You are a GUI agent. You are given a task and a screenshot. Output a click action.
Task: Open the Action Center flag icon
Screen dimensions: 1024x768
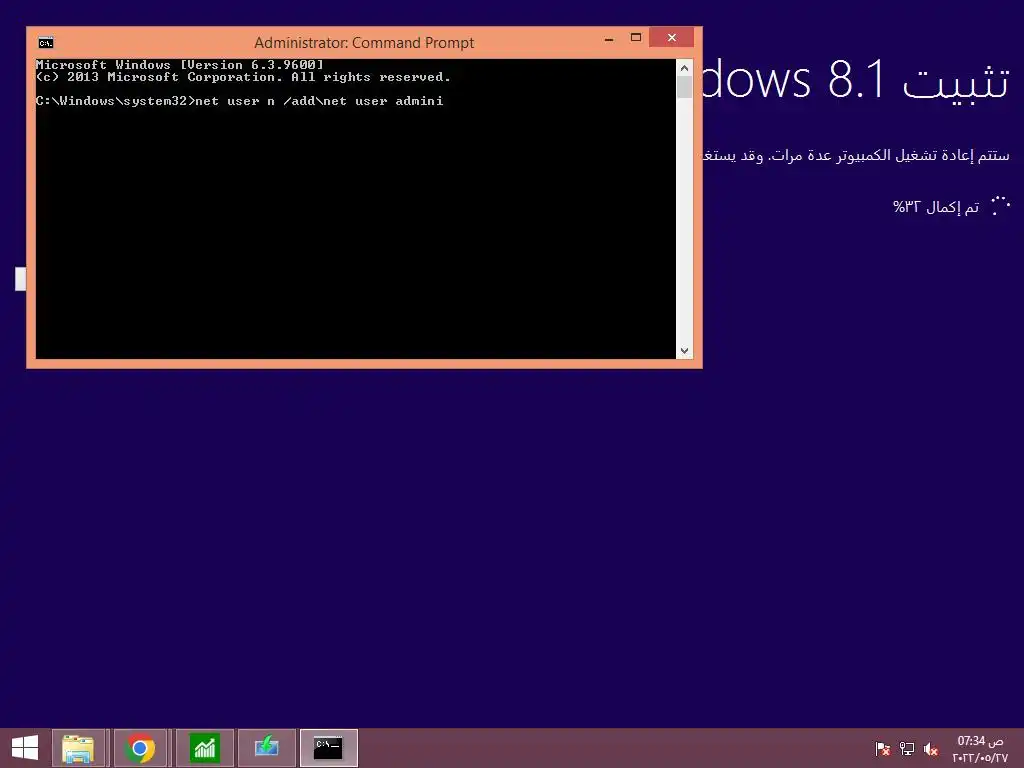pyautogui.click(x=882, y=749)
